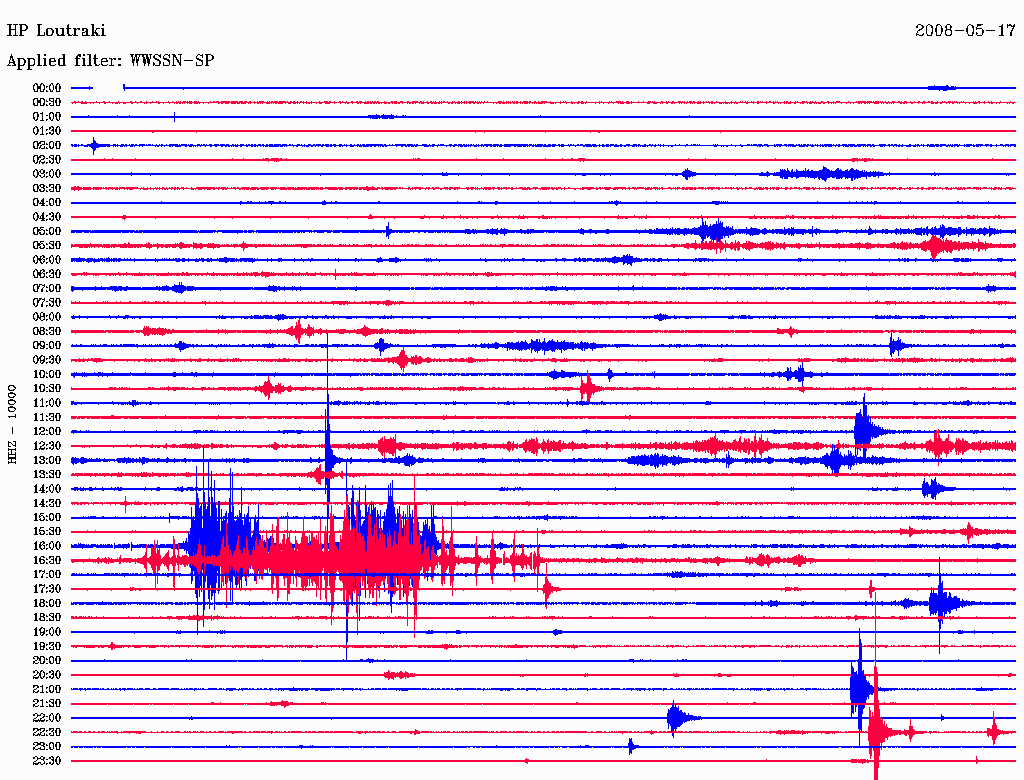The width and height of the screenshot is (1024, 780).
Task: Select the 14:00 time label
Action: pos(47,489)
